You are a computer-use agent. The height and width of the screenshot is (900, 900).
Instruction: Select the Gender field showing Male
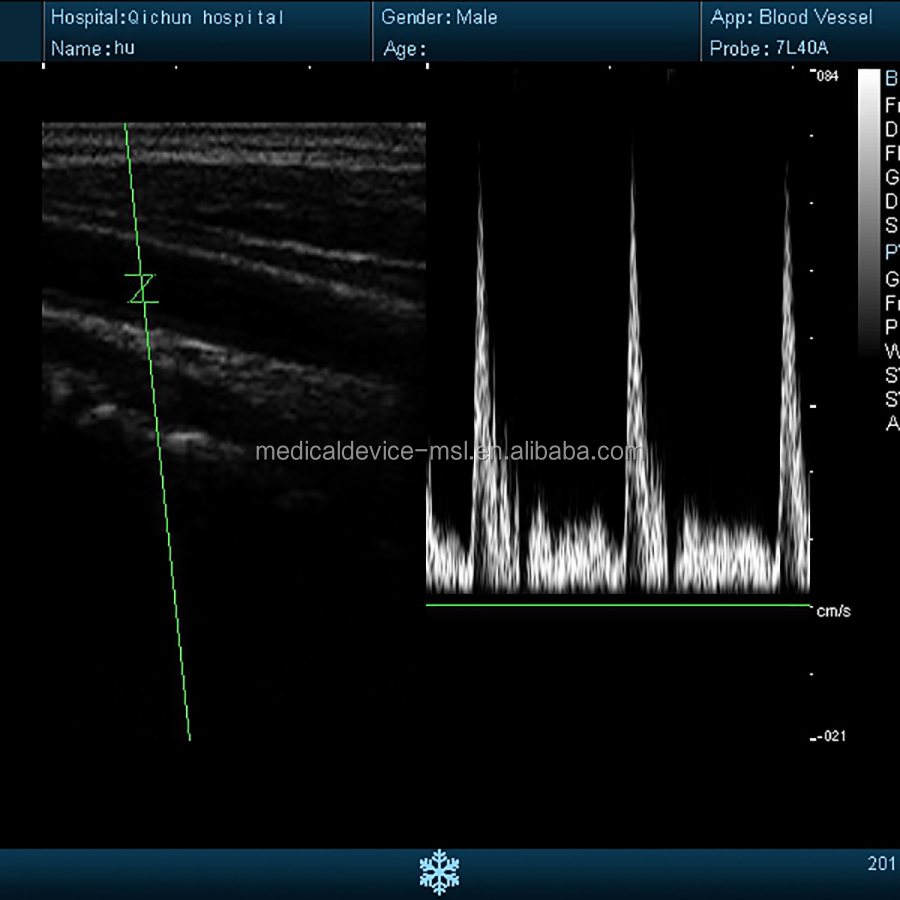[439, 17]
